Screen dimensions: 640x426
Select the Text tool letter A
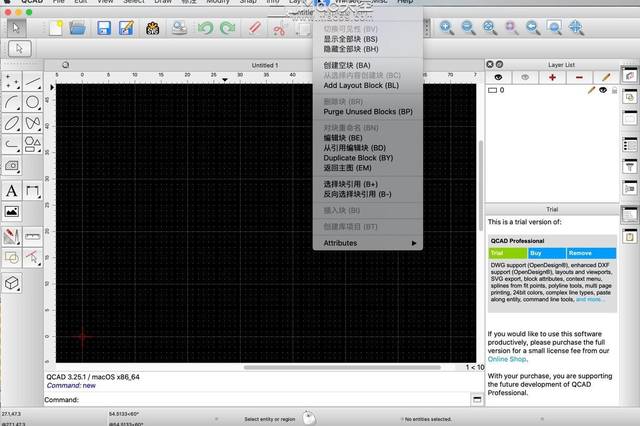[x=12, y=191]
